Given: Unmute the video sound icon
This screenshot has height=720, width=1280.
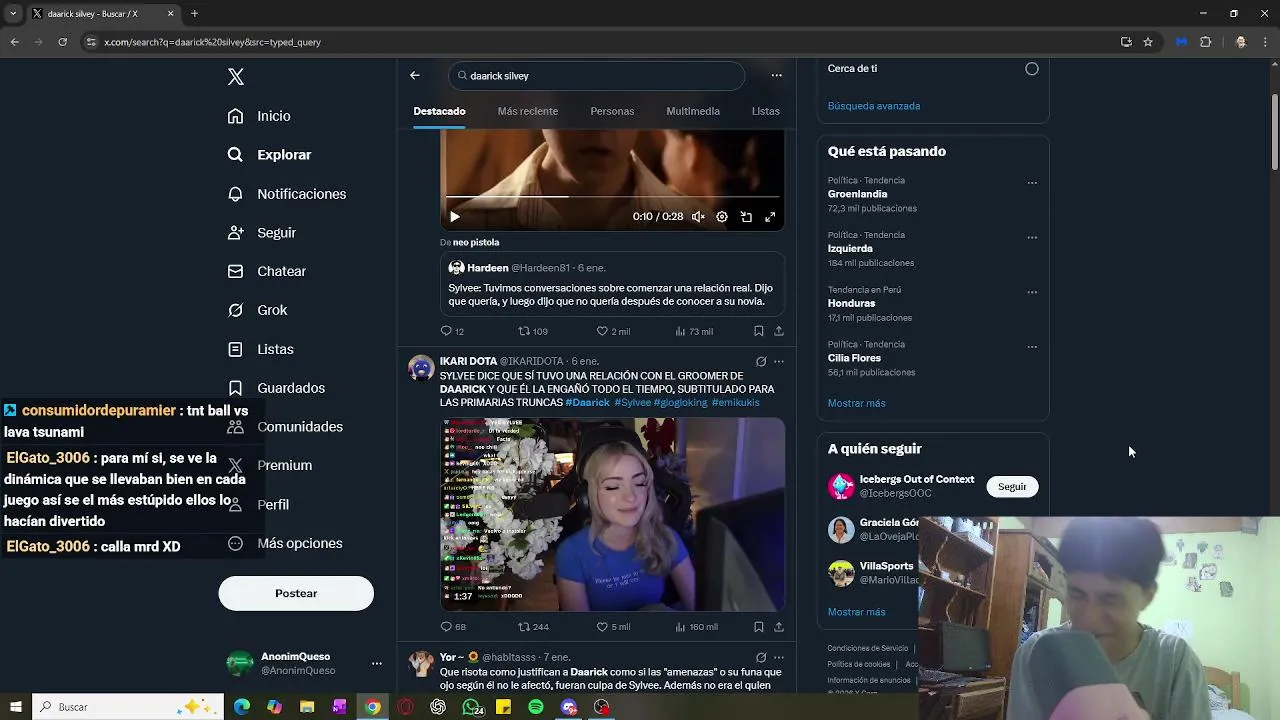Looking at the screenshot, I should coord(698,217).
